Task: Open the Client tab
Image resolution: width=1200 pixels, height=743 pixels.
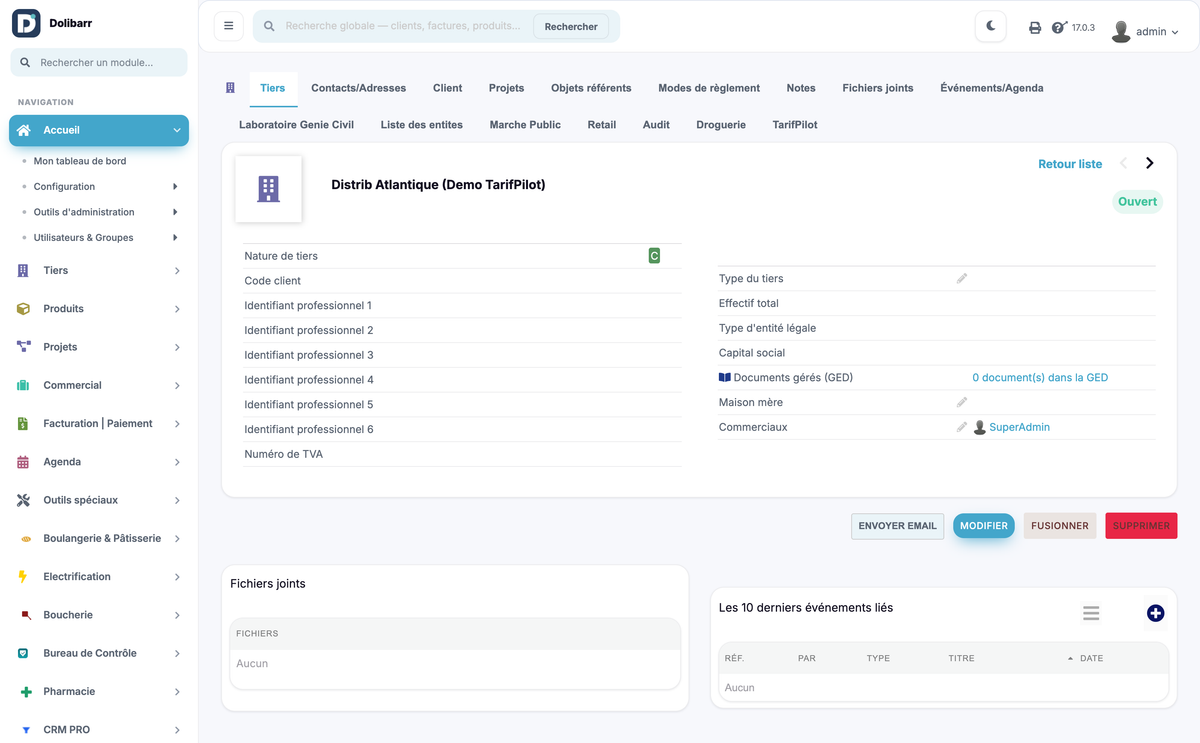Action: tap(447, 88)
